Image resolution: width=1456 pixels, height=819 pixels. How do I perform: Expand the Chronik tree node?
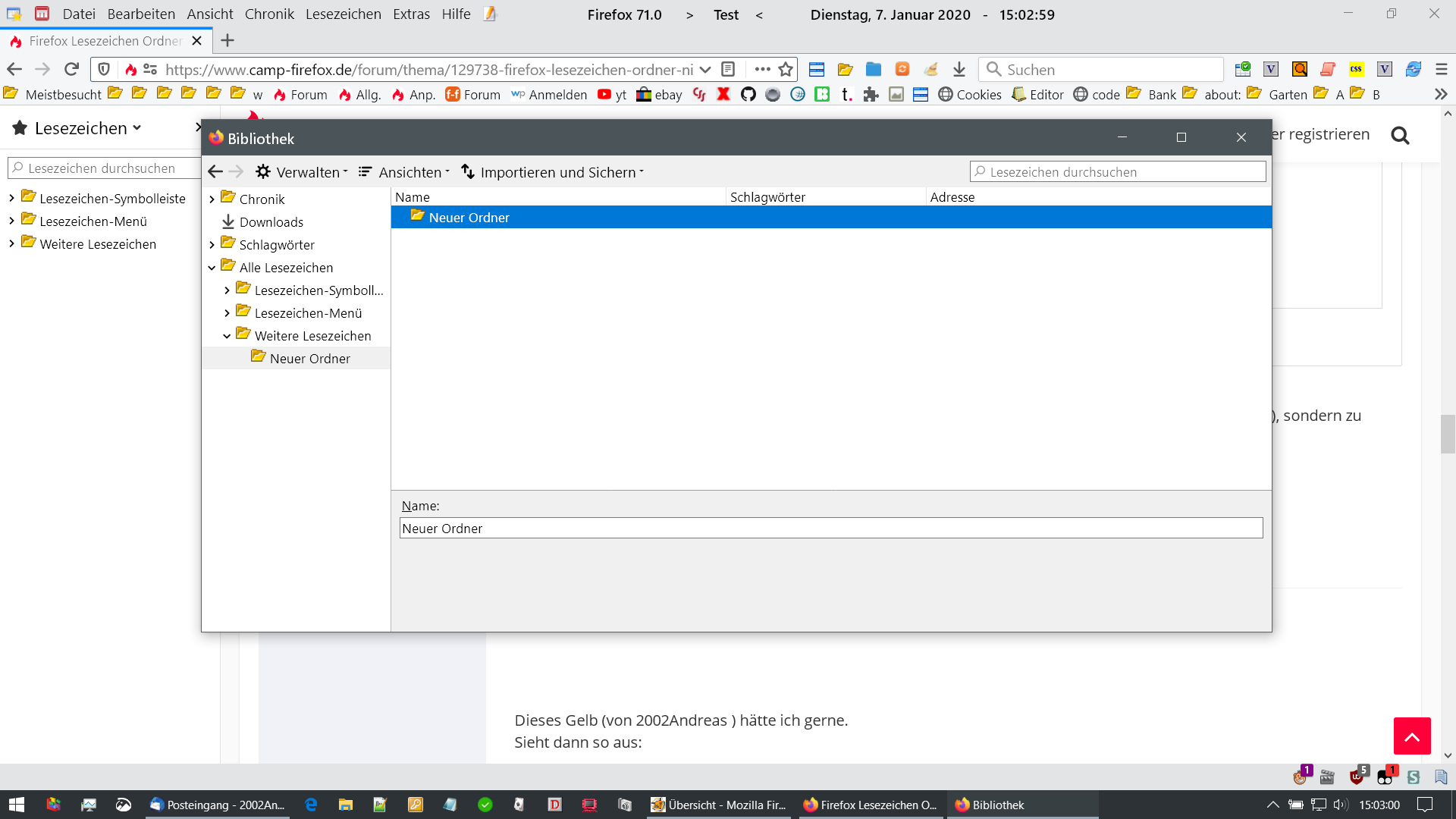pos(212,199)
